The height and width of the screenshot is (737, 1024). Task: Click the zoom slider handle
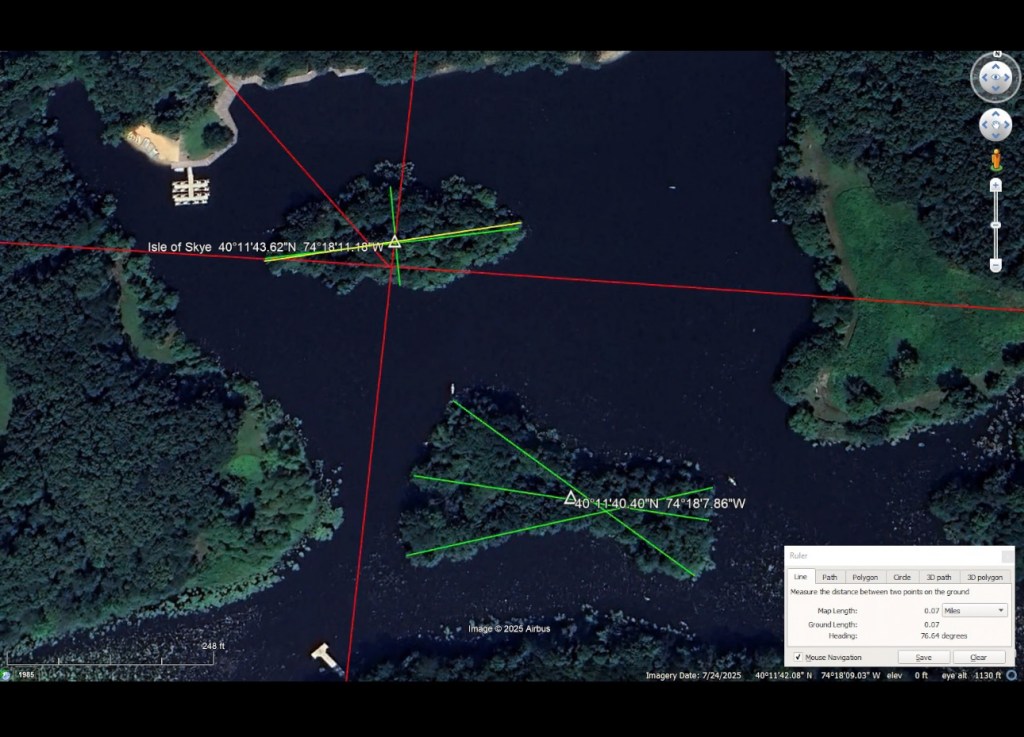tap(995, 225)
